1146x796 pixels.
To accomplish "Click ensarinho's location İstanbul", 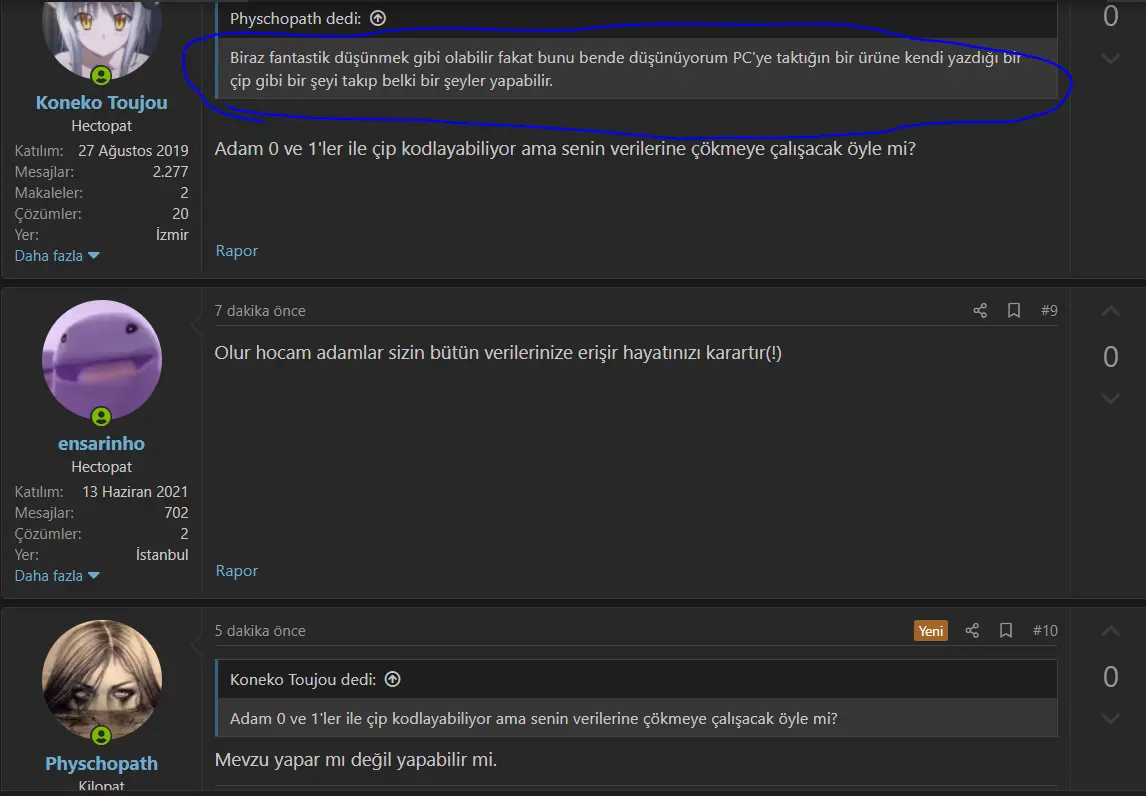I will (162, 555).
